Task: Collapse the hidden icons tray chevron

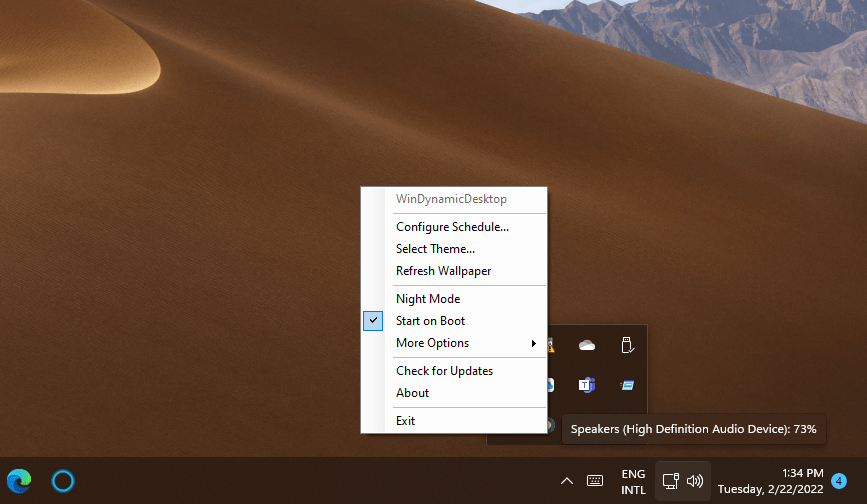Action: pos(567,481)
